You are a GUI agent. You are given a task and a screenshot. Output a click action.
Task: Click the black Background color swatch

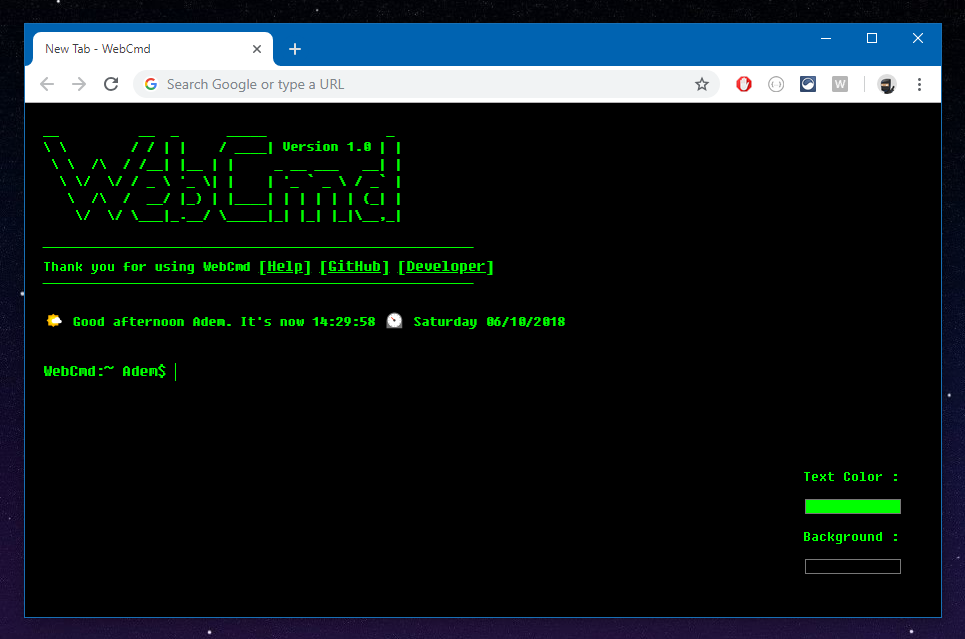click(x=852, y=566)
